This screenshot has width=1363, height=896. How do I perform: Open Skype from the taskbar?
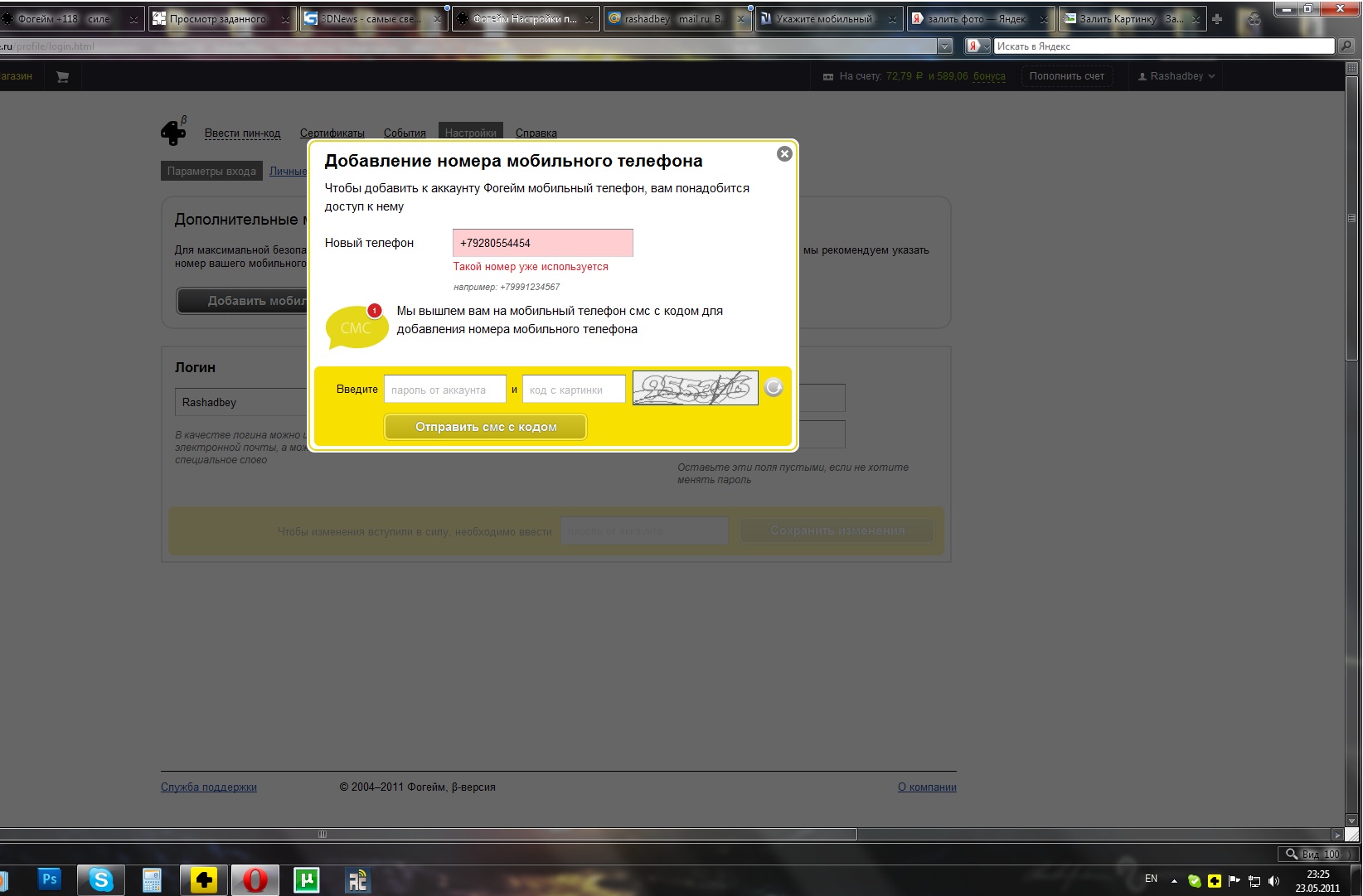101,879
